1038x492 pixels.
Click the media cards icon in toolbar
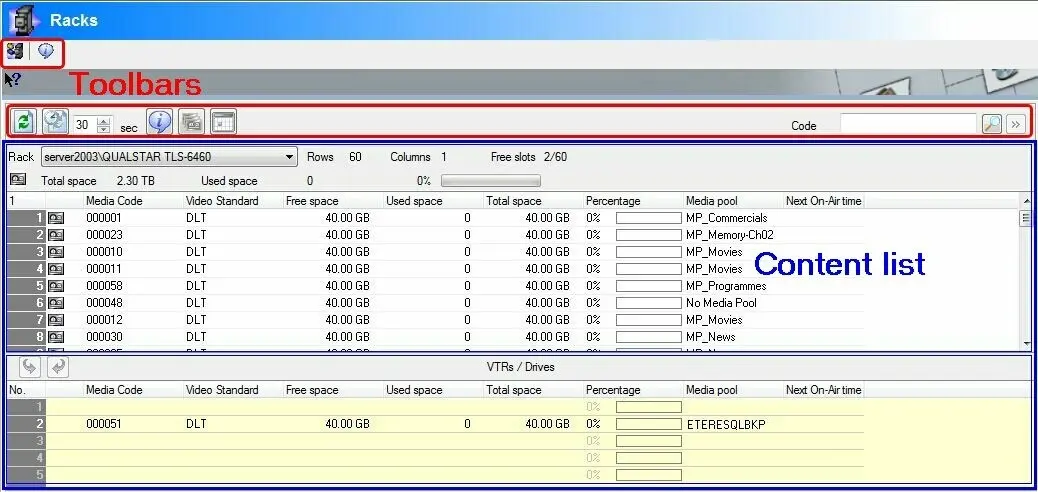[x=192, y=123]
